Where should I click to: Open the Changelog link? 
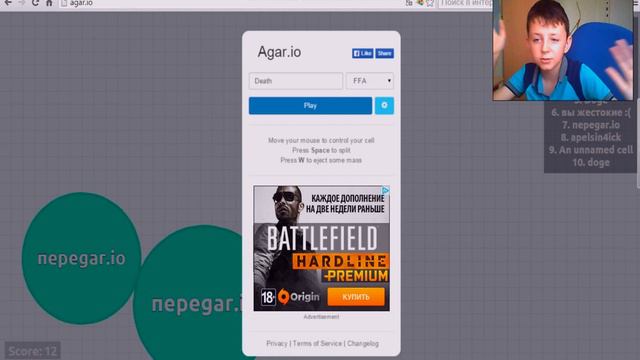tap(363, 344)
